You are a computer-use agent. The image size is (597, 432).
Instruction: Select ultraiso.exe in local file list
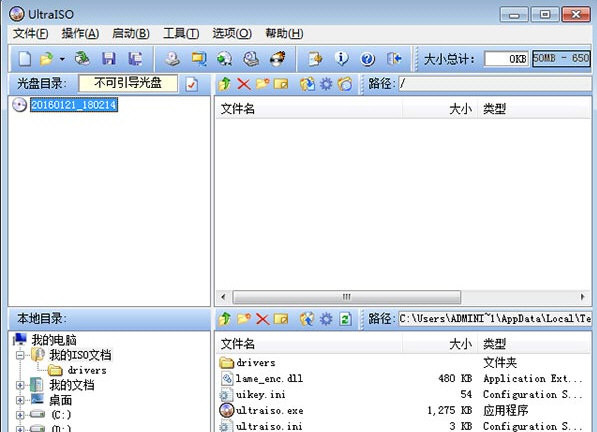pyautogui.click(x=269, y=410)
